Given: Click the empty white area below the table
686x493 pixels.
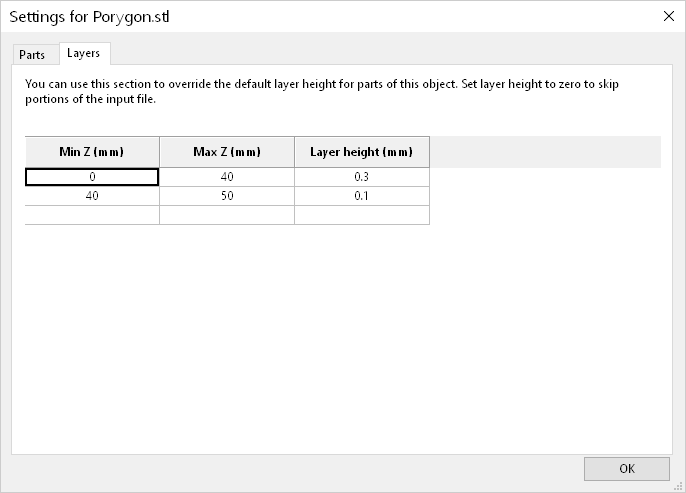Looking at the screenshot, I should (340, 340).
